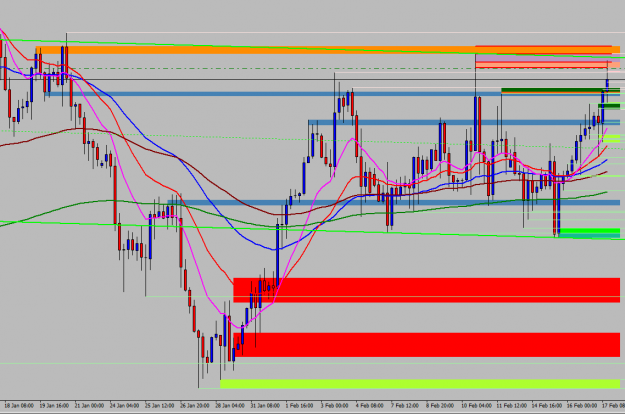The image size is (625, 414).
Task: Click the '4 Feb 08:00' time axis label
Action: [x=369, y=406]
